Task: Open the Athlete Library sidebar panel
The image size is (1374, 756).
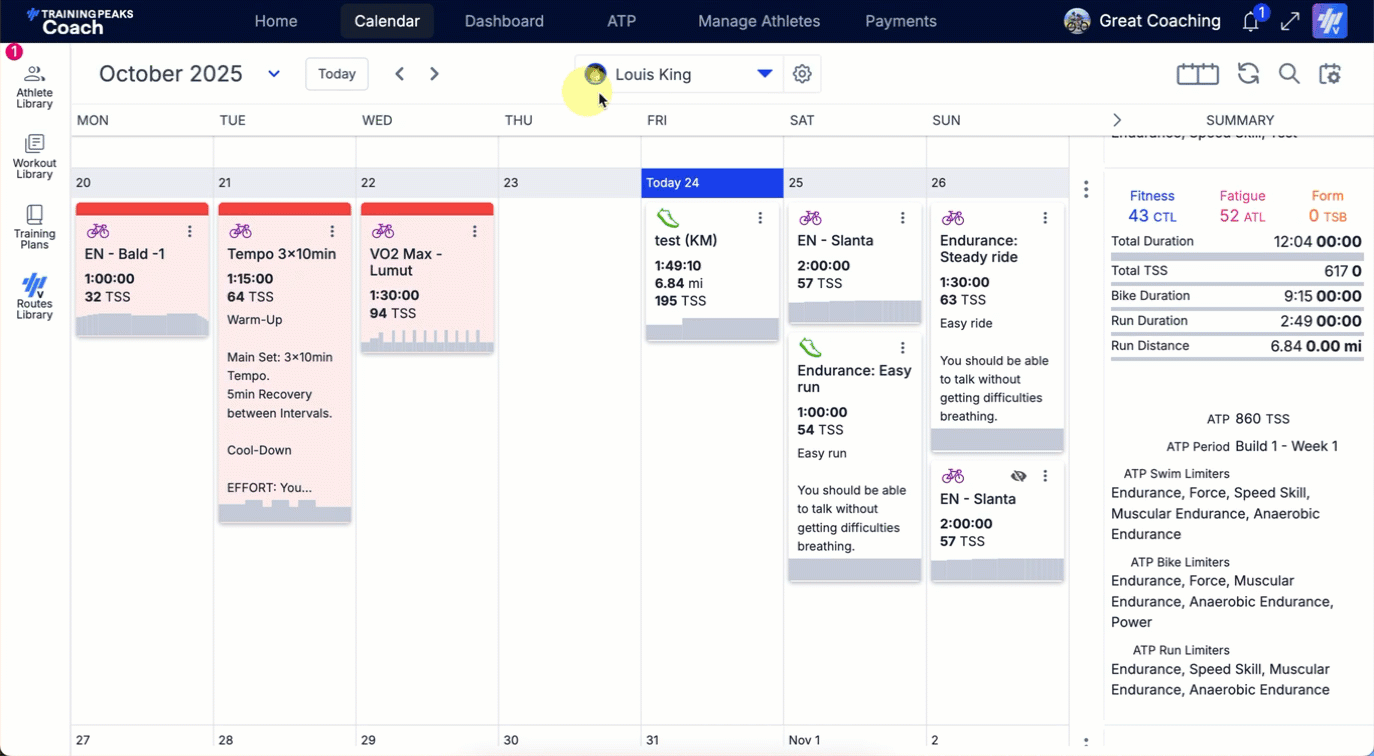Action: click(34, 86)
